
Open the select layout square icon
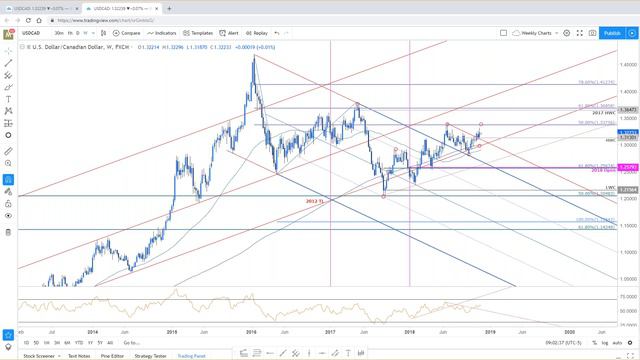[503, 33]
